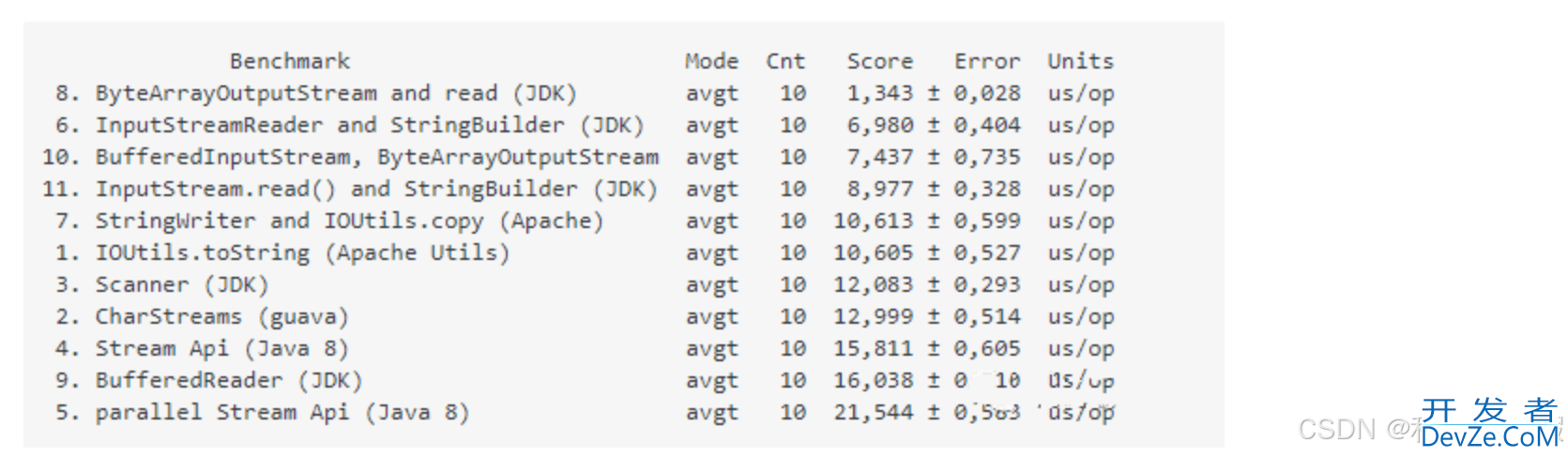The height and width of the screenshot is (457, 1568).
Task: Click the score value 1,343
Action: (x=880, y=94)
